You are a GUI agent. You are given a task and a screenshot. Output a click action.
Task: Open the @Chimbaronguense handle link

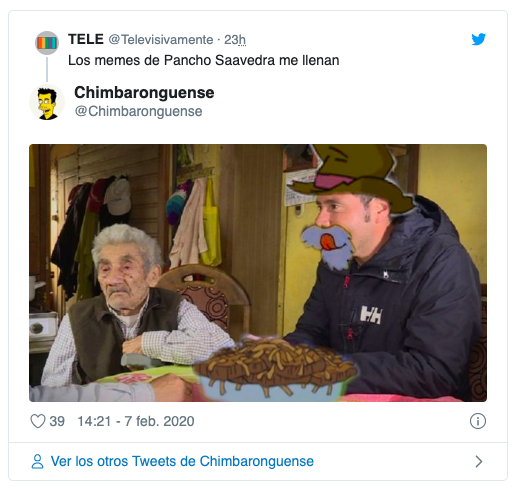pyautogui.click(x=138, y=111)
